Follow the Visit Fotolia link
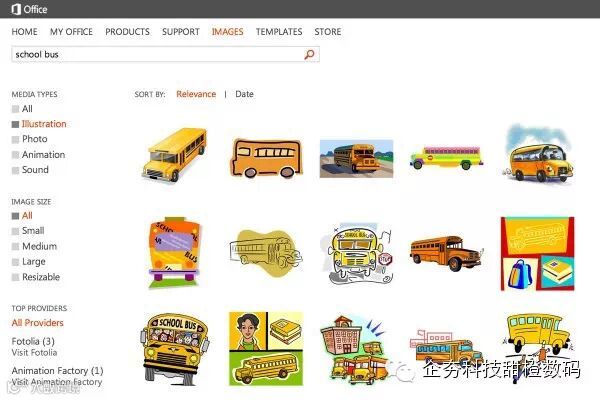600x400 pixels. (x=34, y=353)
